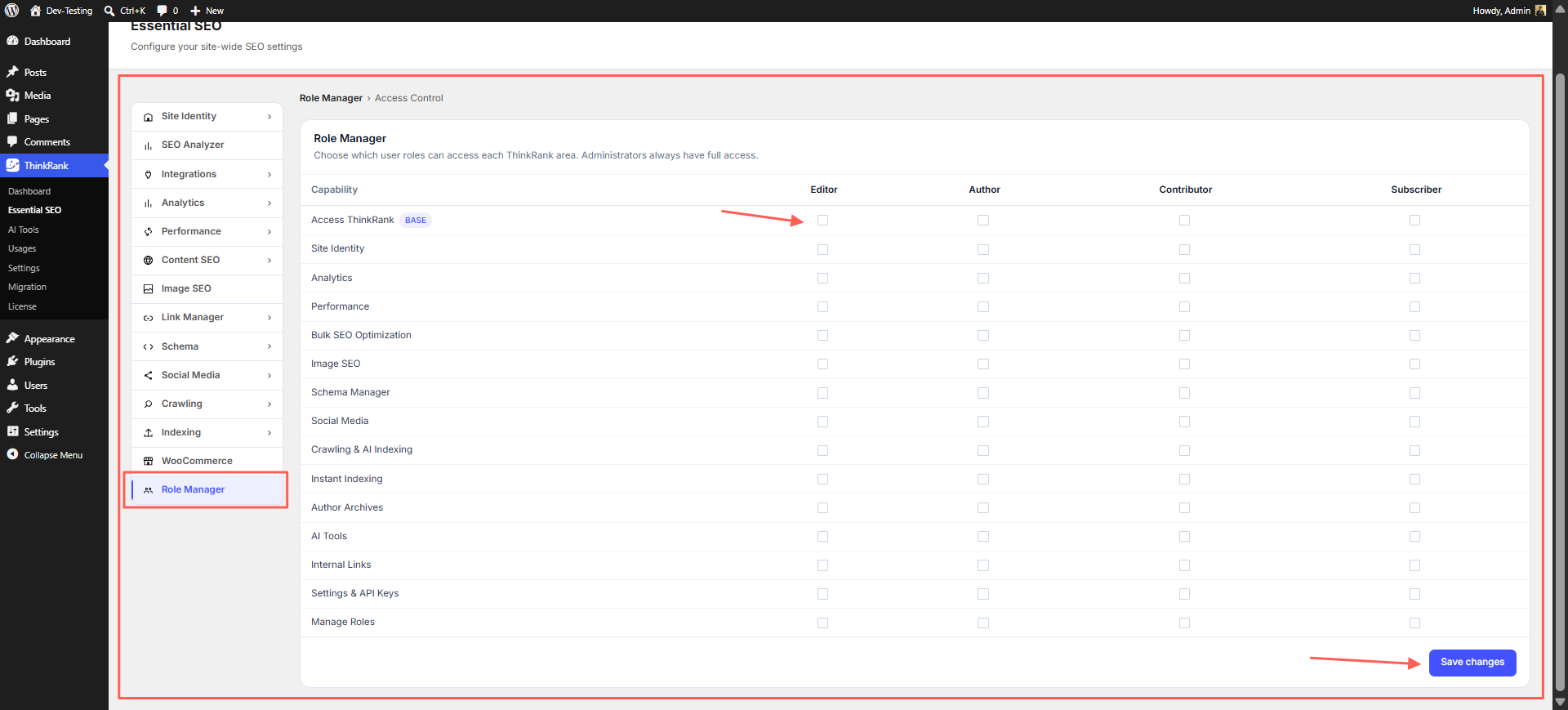Click the Subscriber column header
This screenshot has width=1568, height=710.
point(1416,190)
